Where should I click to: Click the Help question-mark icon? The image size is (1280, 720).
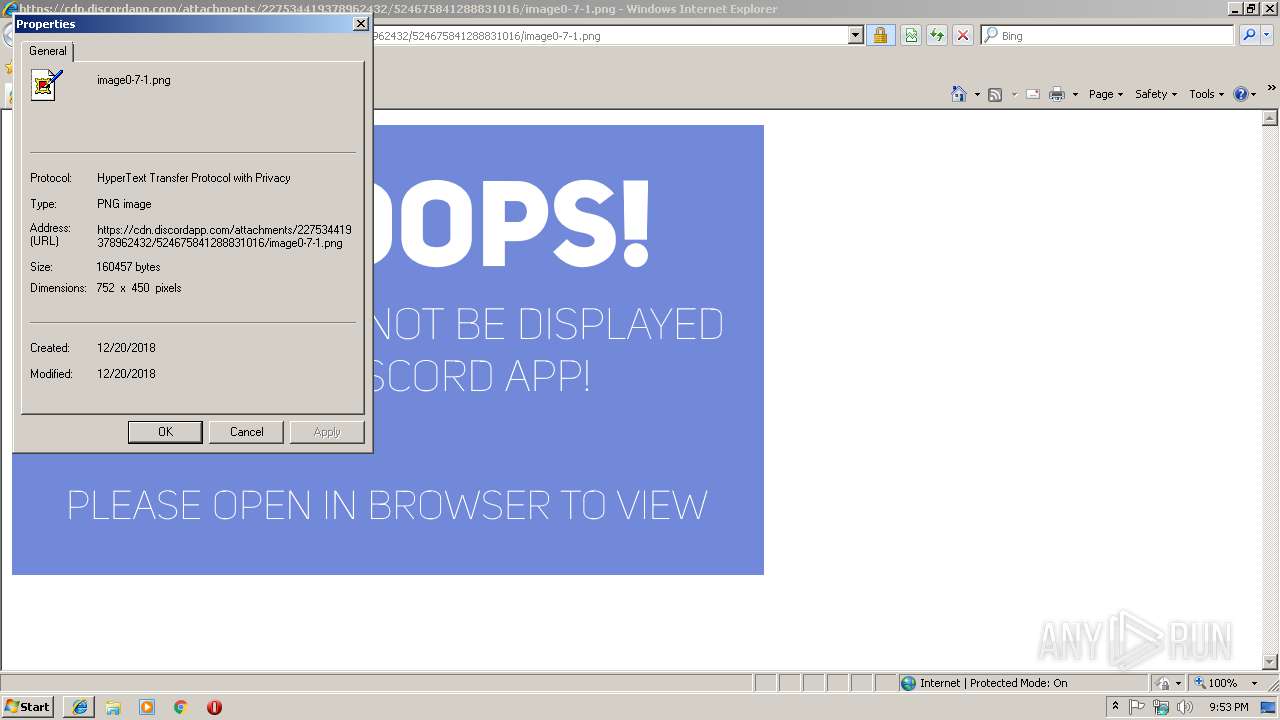(x=1241, y=94)
